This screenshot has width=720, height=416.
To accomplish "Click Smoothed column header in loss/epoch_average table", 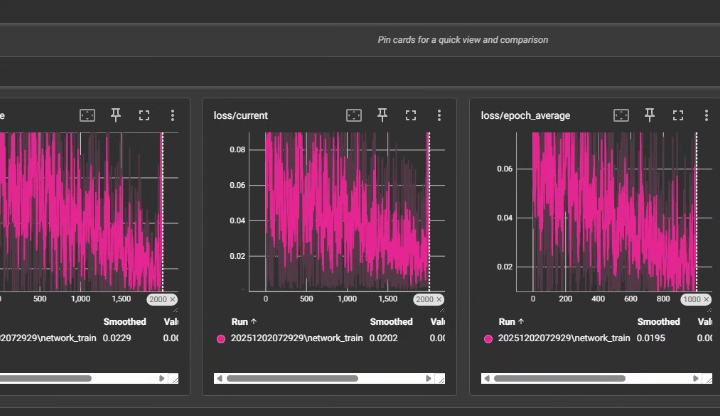I will click(658, 322).
